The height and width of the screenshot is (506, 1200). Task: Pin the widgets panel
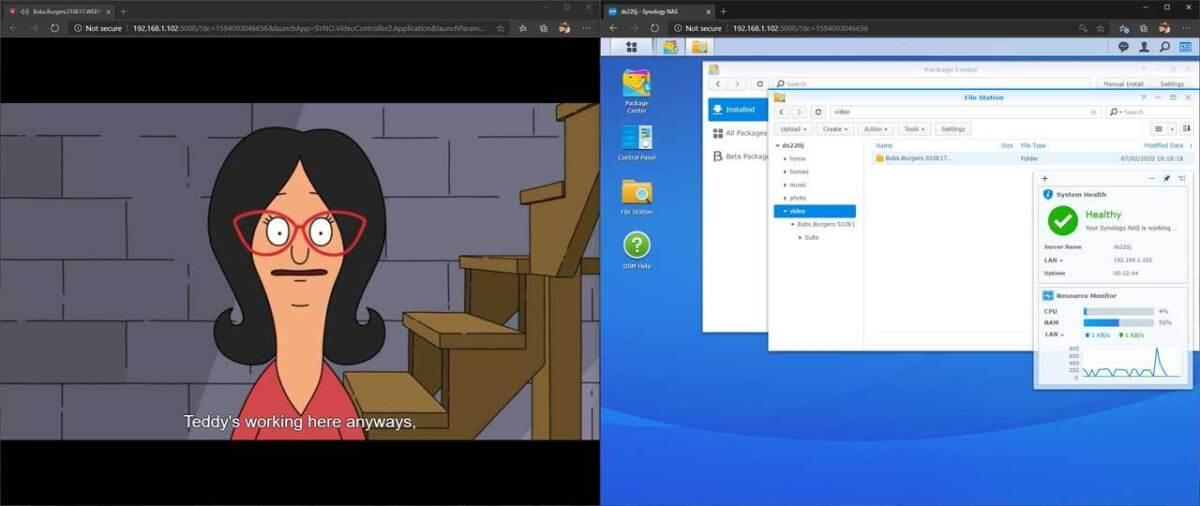1166,178
